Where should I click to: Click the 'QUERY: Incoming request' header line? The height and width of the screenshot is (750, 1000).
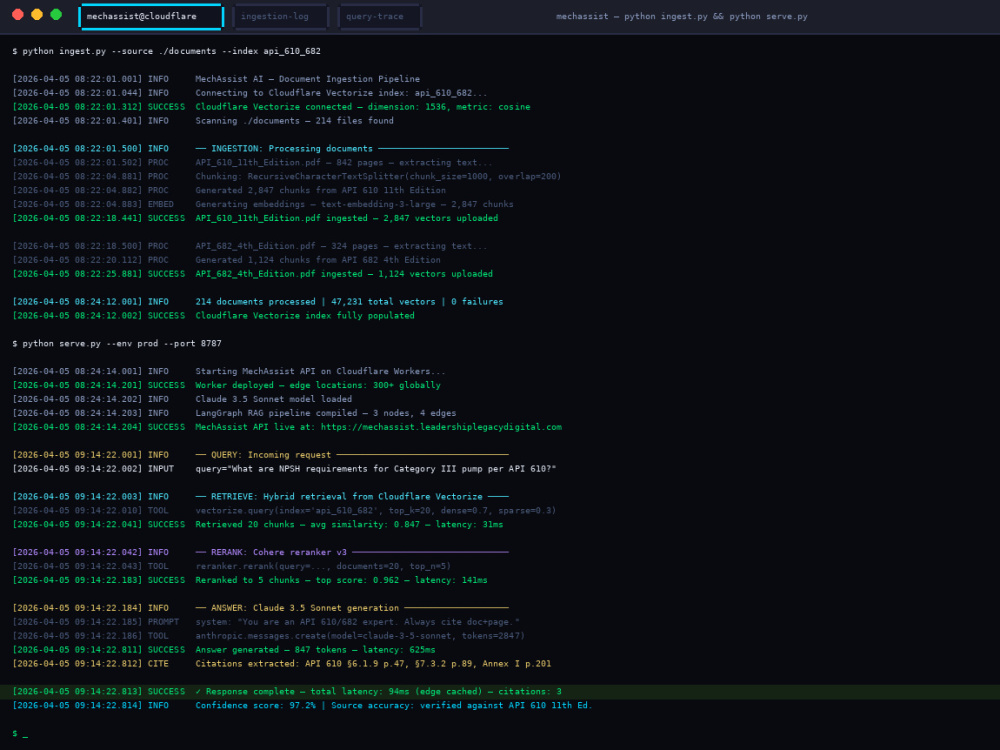pyautogui.click(x=261, y=455)
